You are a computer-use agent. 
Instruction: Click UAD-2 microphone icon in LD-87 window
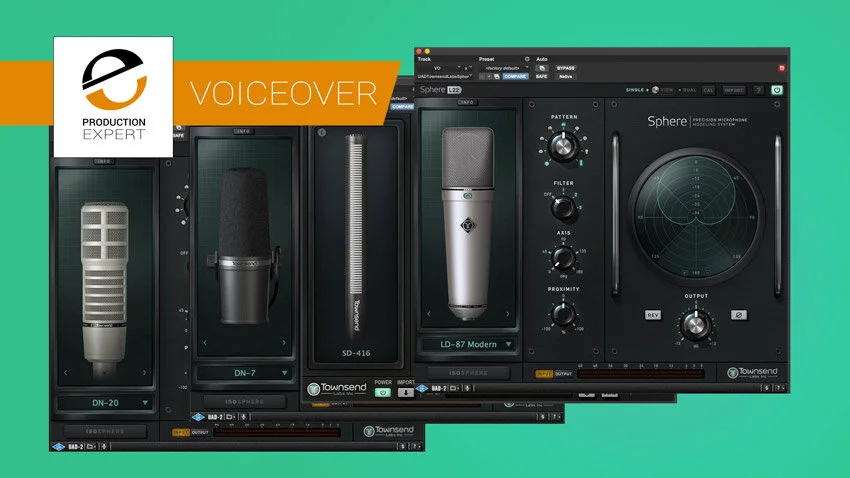[x=468, y=388]
